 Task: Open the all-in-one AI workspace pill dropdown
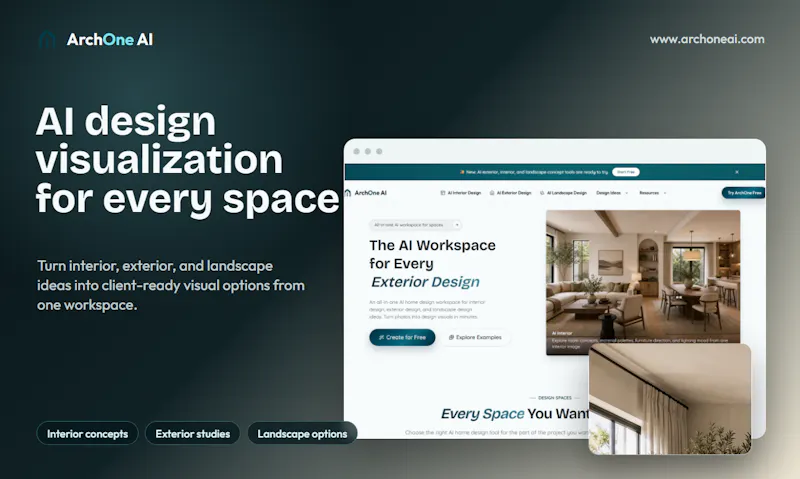(415, 225)
